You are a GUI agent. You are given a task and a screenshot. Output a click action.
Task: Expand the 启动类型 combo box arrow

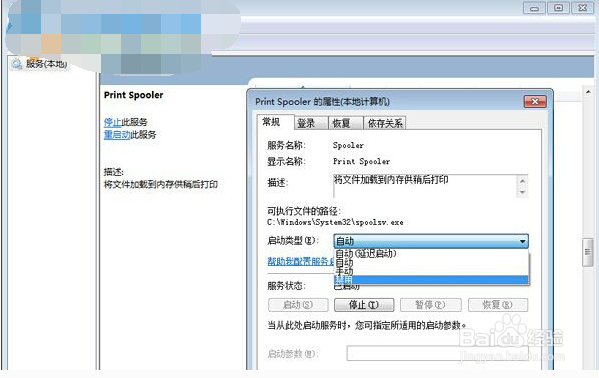522,241
